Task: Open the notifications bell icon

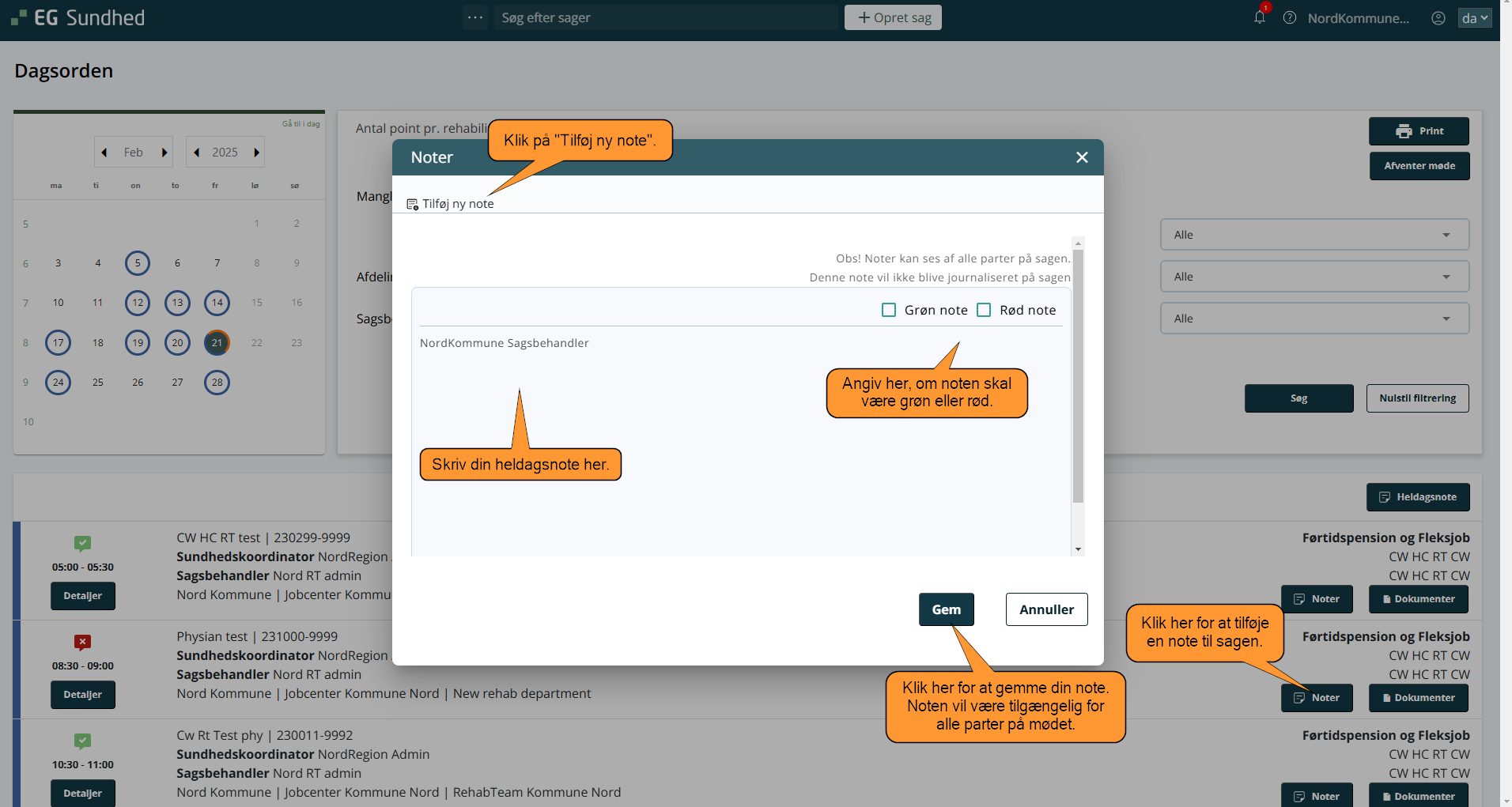Action: (1259, 17)
